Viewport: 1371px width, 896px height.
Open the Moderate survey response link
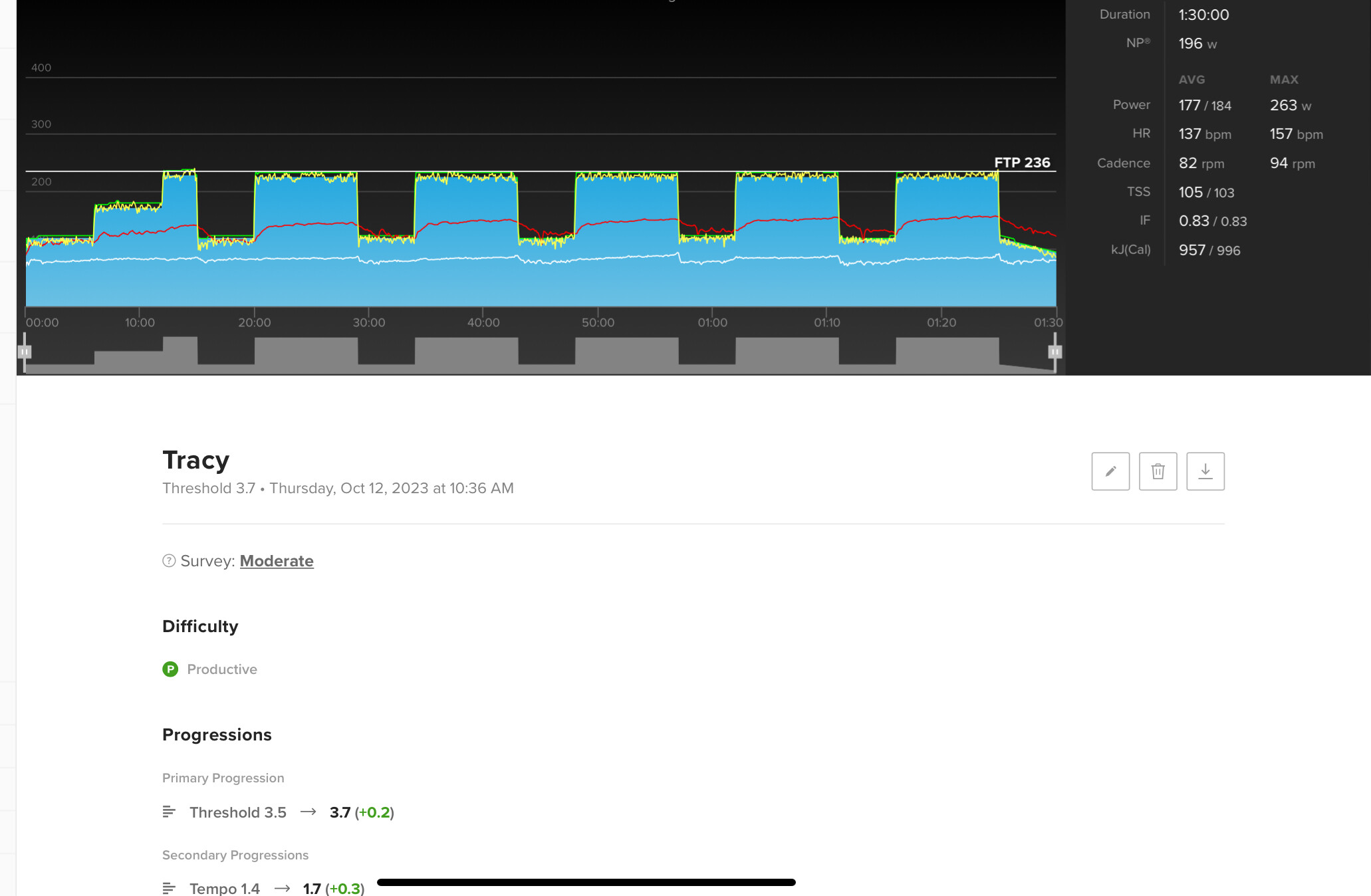click(x=276, y=560)
